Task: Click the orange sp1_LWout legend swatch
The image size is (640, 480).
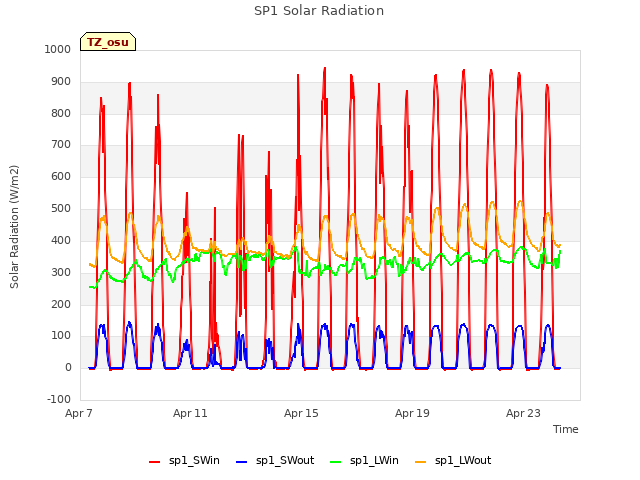Action: click(420, 462)
